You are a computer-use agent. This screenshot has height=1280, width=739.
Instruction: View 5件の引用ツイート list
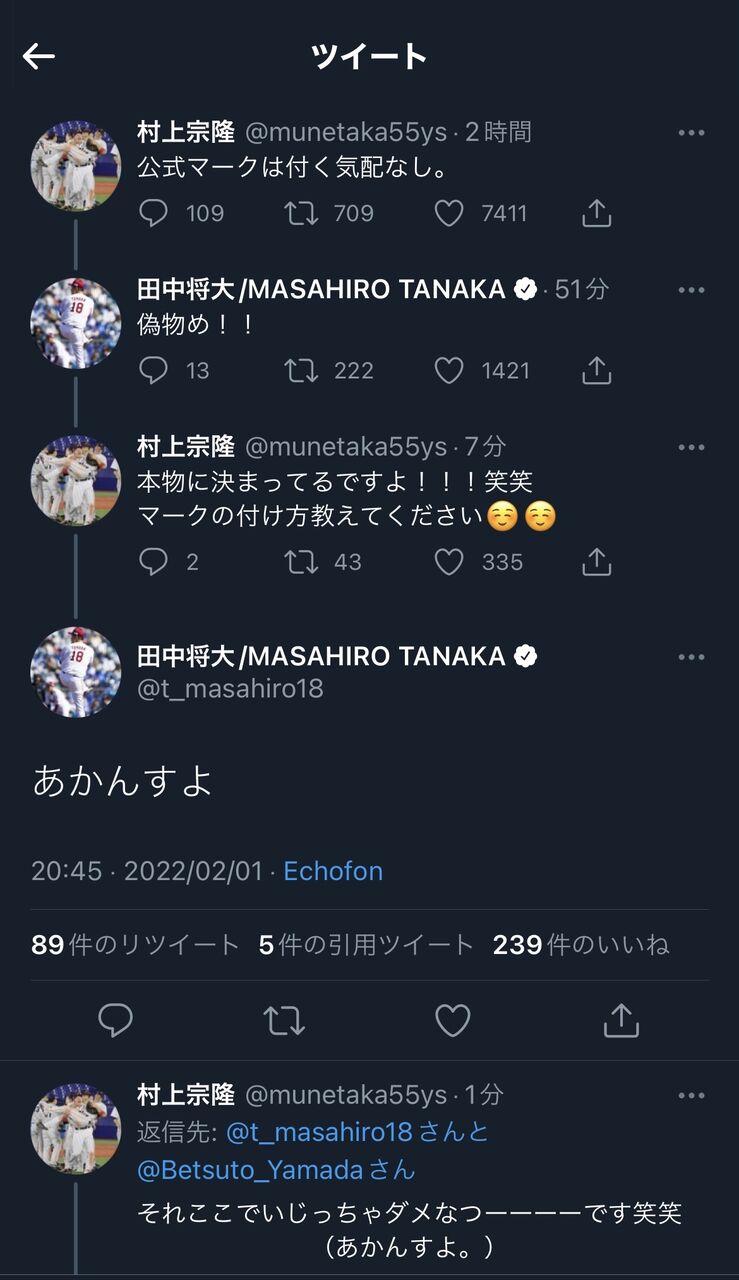[x=366, y=944]
